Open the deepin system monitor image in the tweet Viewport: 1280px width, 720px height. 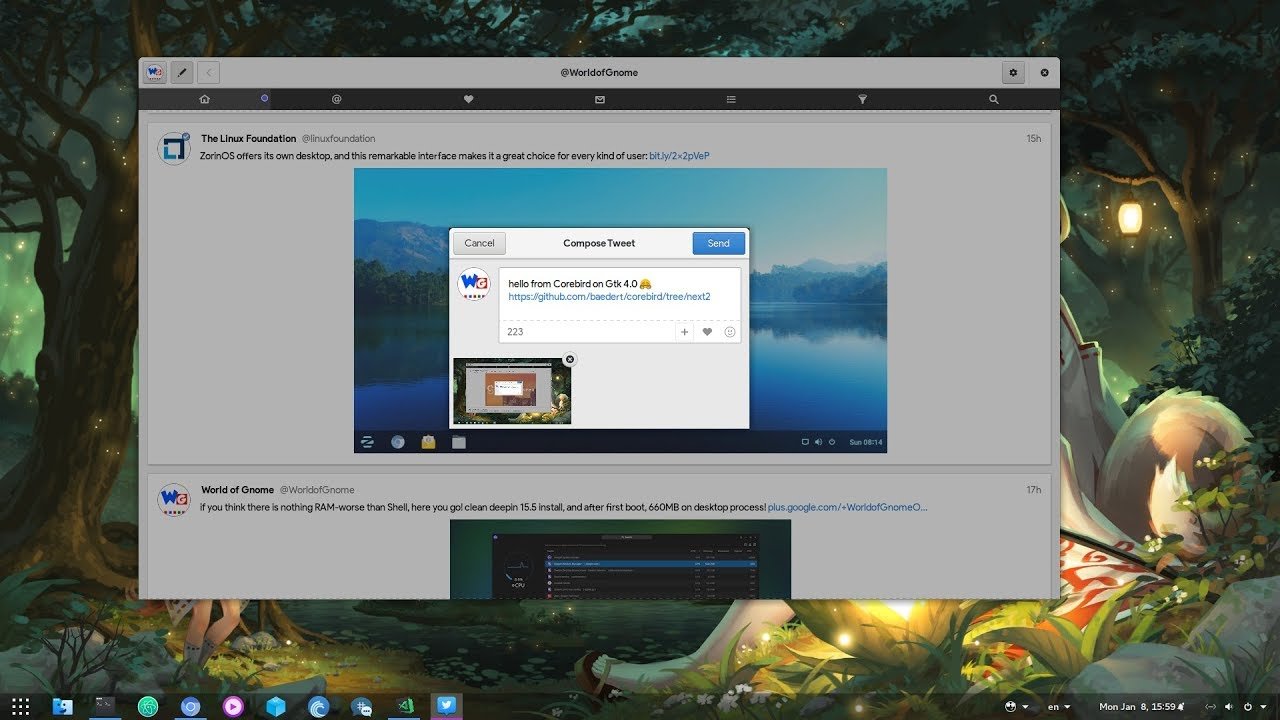click(620, 559)
